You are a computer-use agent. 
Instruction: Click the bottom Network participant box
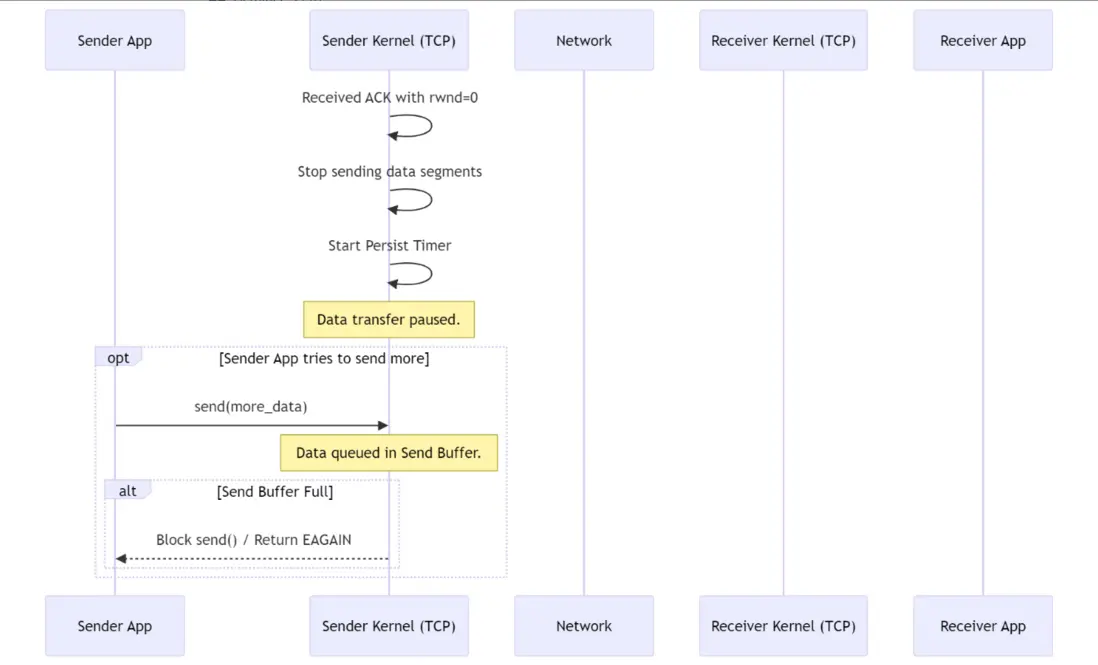(584, 626)
